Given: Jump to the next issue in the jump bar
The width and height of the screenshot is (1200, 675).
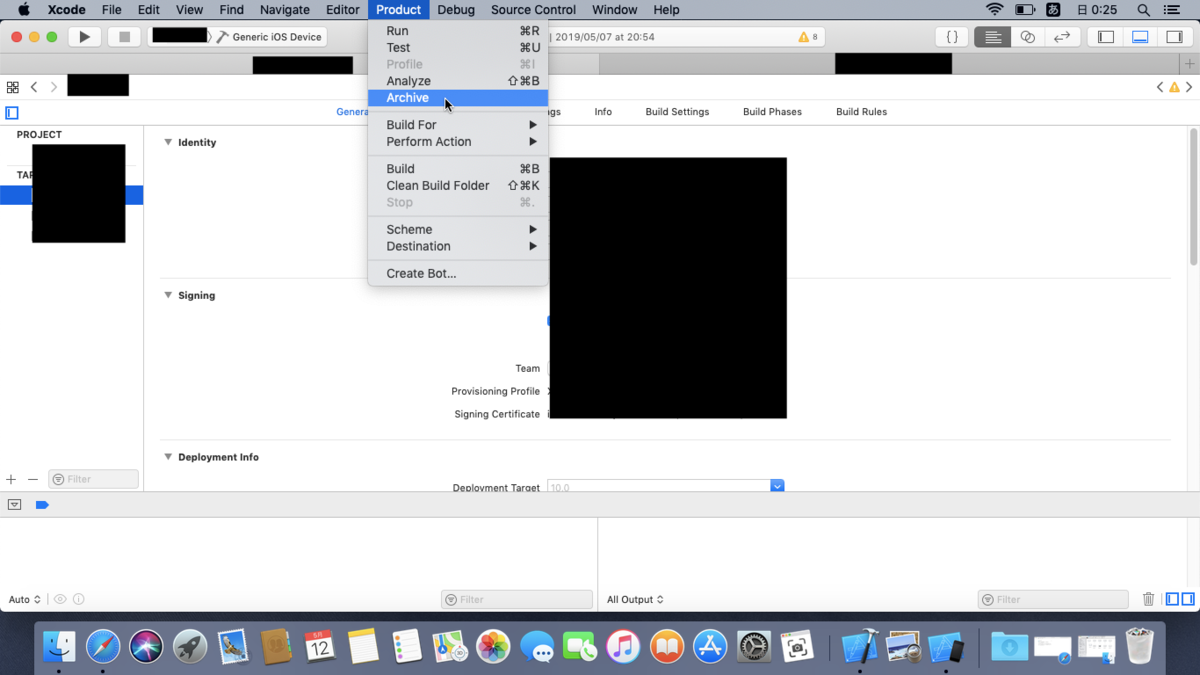Looking at the screenshot, I should pos(1189,87).
